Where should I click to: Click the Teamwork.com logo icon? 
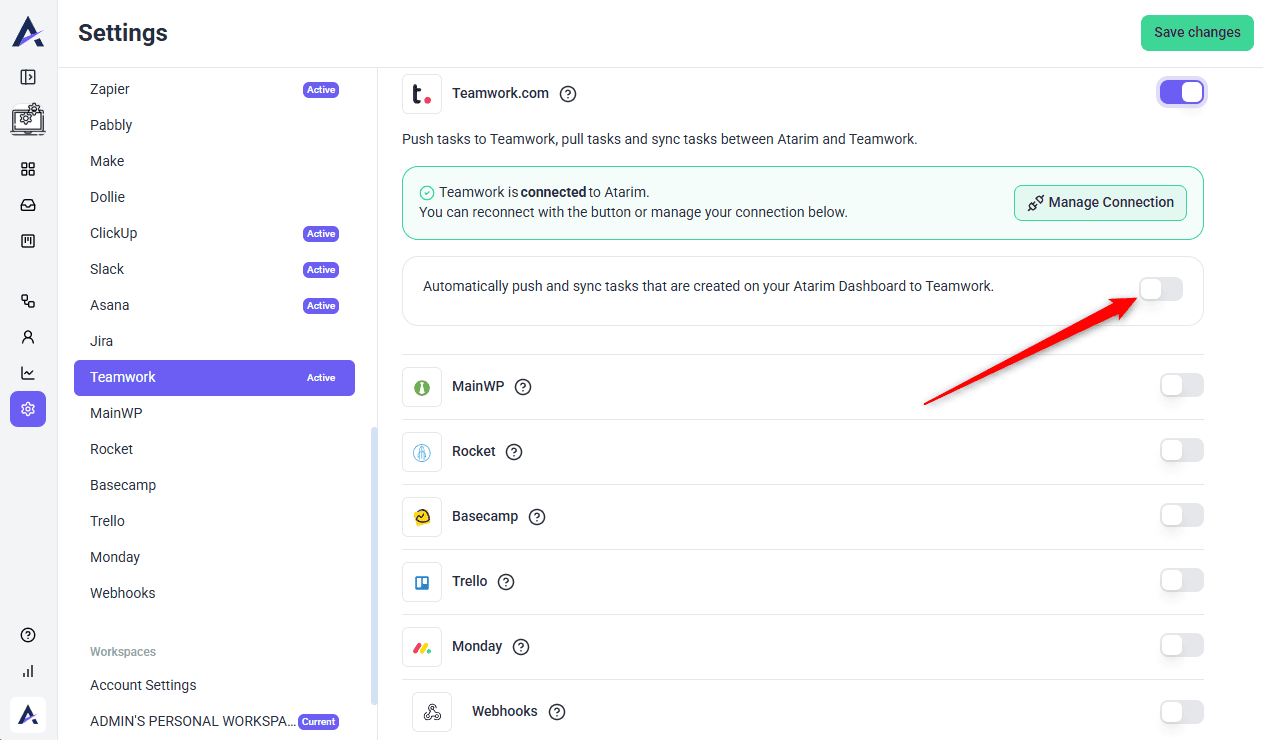click(422, 93)
